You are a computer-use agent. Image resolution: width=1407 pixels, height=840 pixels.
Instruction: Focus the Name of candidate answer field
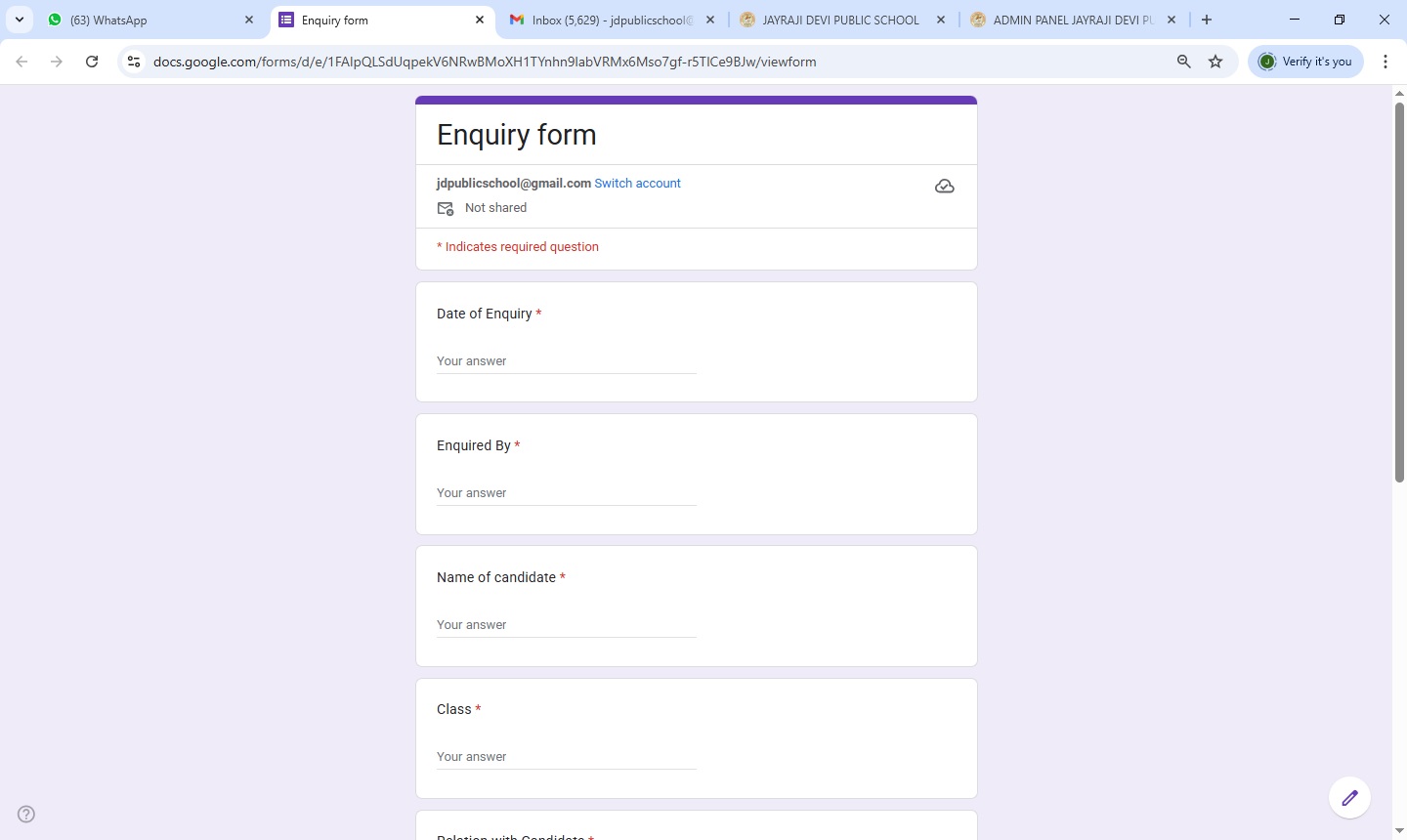566,625
